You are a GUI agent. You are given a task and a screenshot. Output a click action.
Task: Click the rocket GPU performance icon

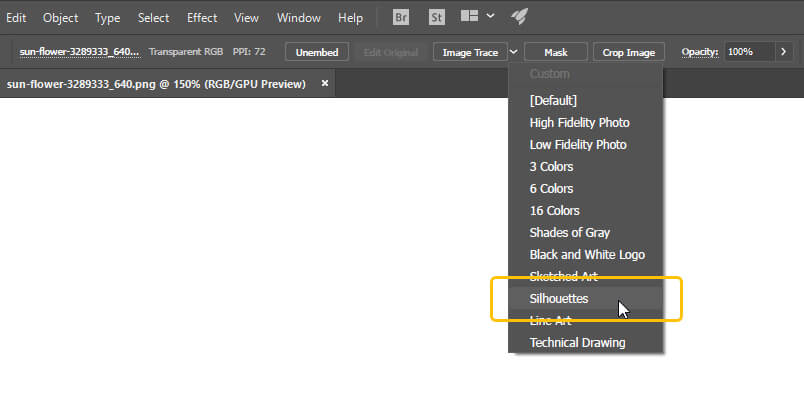(519, 16)
